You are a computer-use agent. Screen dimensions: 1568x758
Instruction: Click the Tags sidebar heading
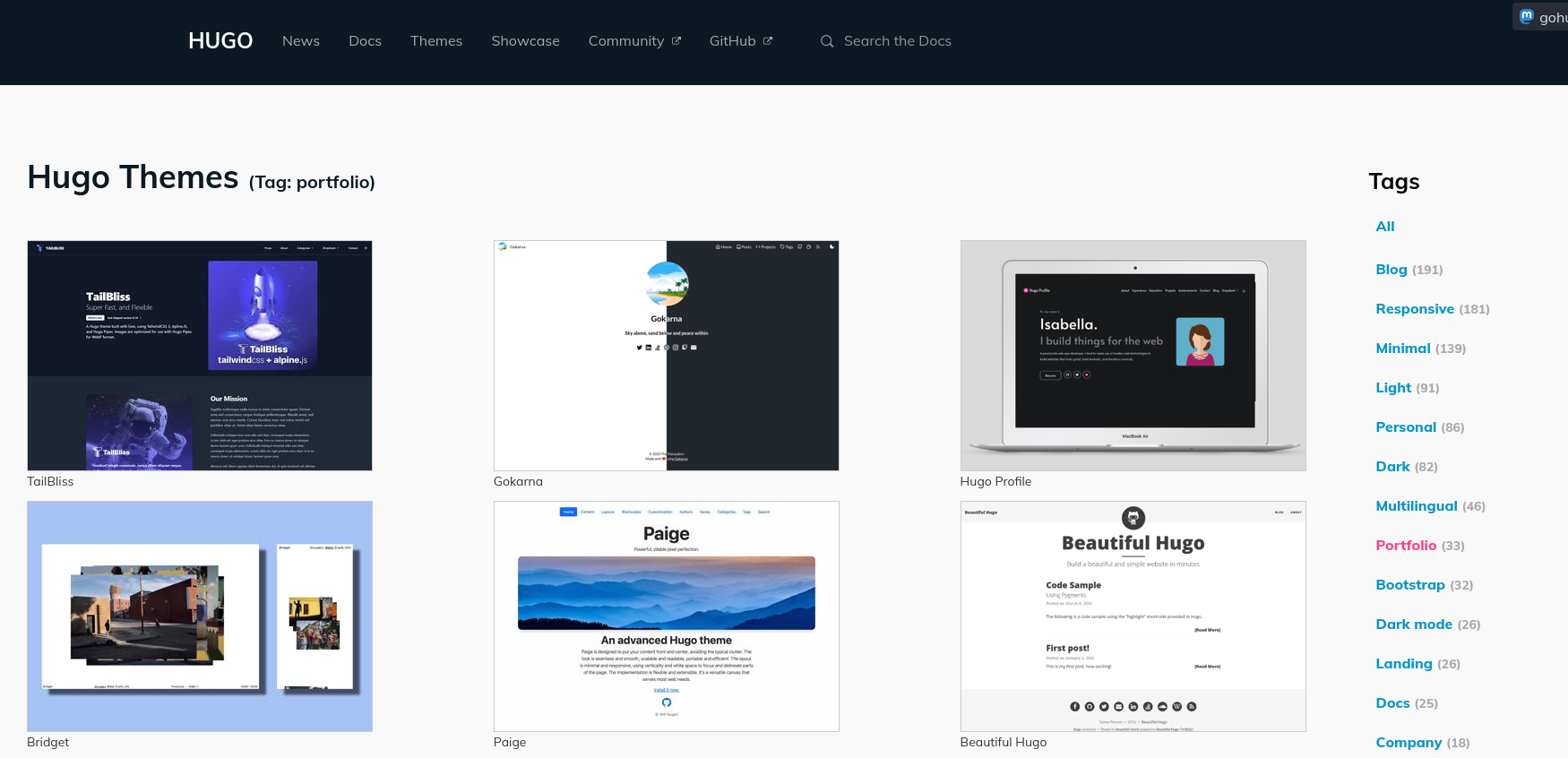pyautogui.click(x=1394, y=182)
